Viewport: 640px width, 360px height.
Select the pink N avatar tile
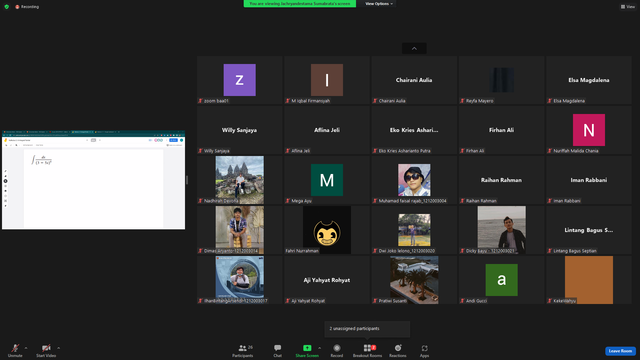[589, 130]
